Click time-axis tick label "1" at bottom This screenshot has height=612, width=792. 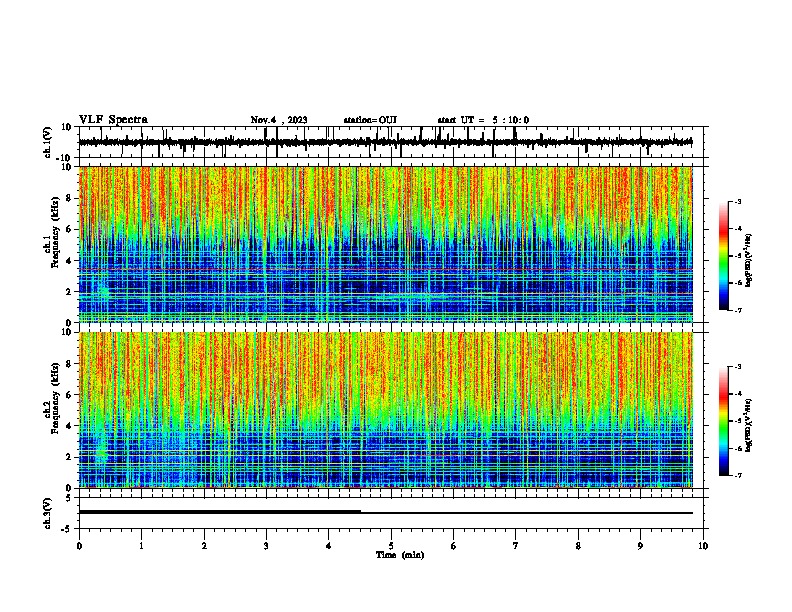141,546
